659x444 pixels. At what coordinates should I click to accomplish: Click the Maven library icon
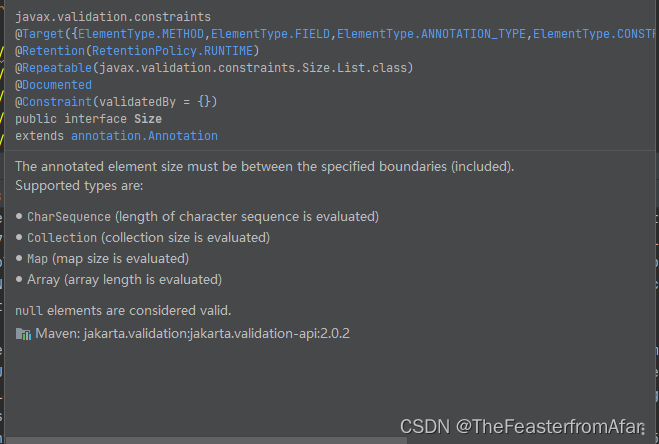pos(23,334)
